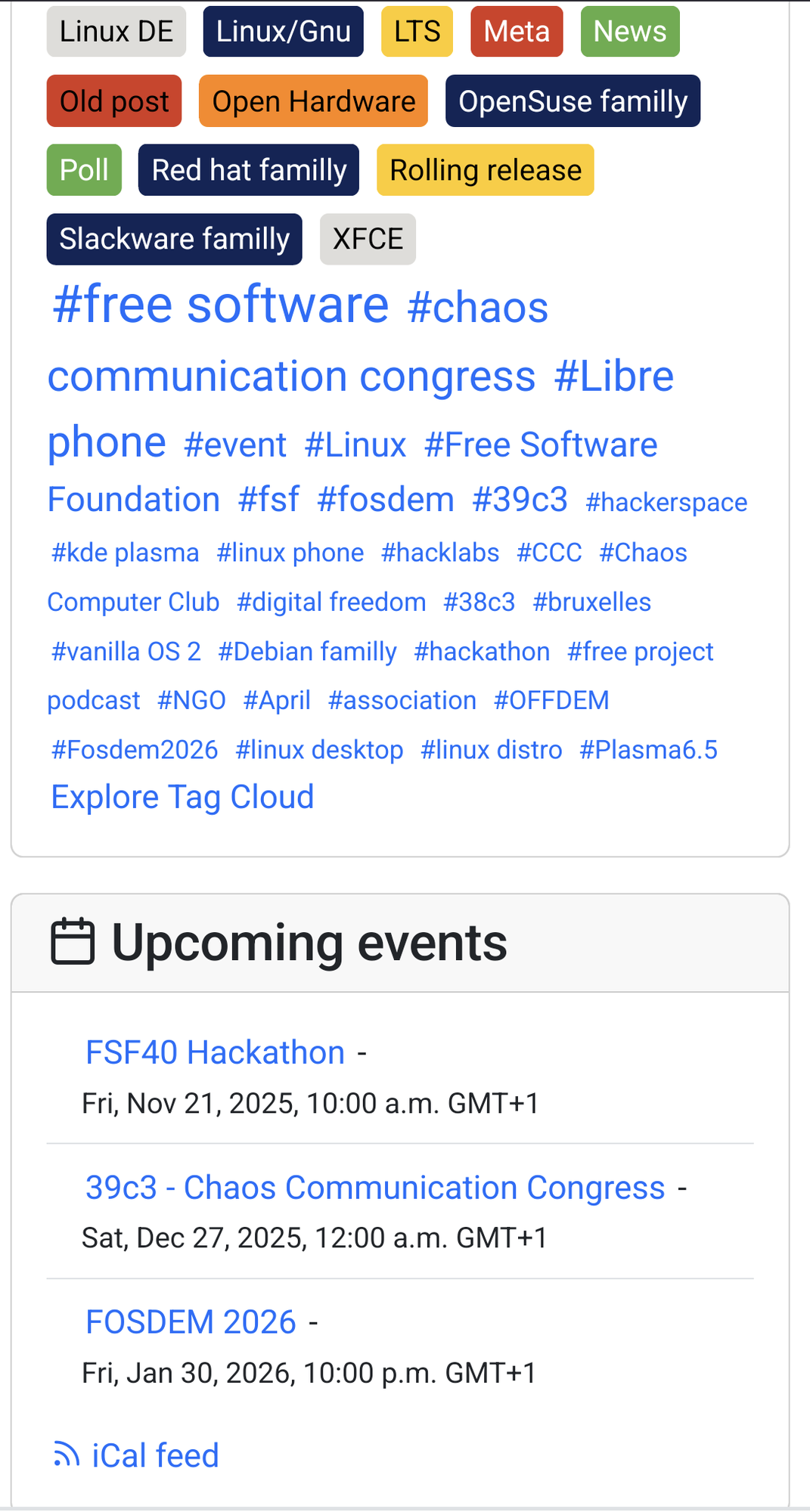The width and height of the screenshot is (810, 1512).
Task: Open the #free software tag
Action: [221, 305]
